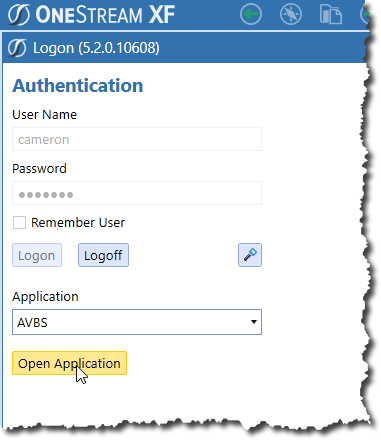This screenshot has width=381, height=440.
Task: Click Open Application button
Action: (x=69, y=363)
